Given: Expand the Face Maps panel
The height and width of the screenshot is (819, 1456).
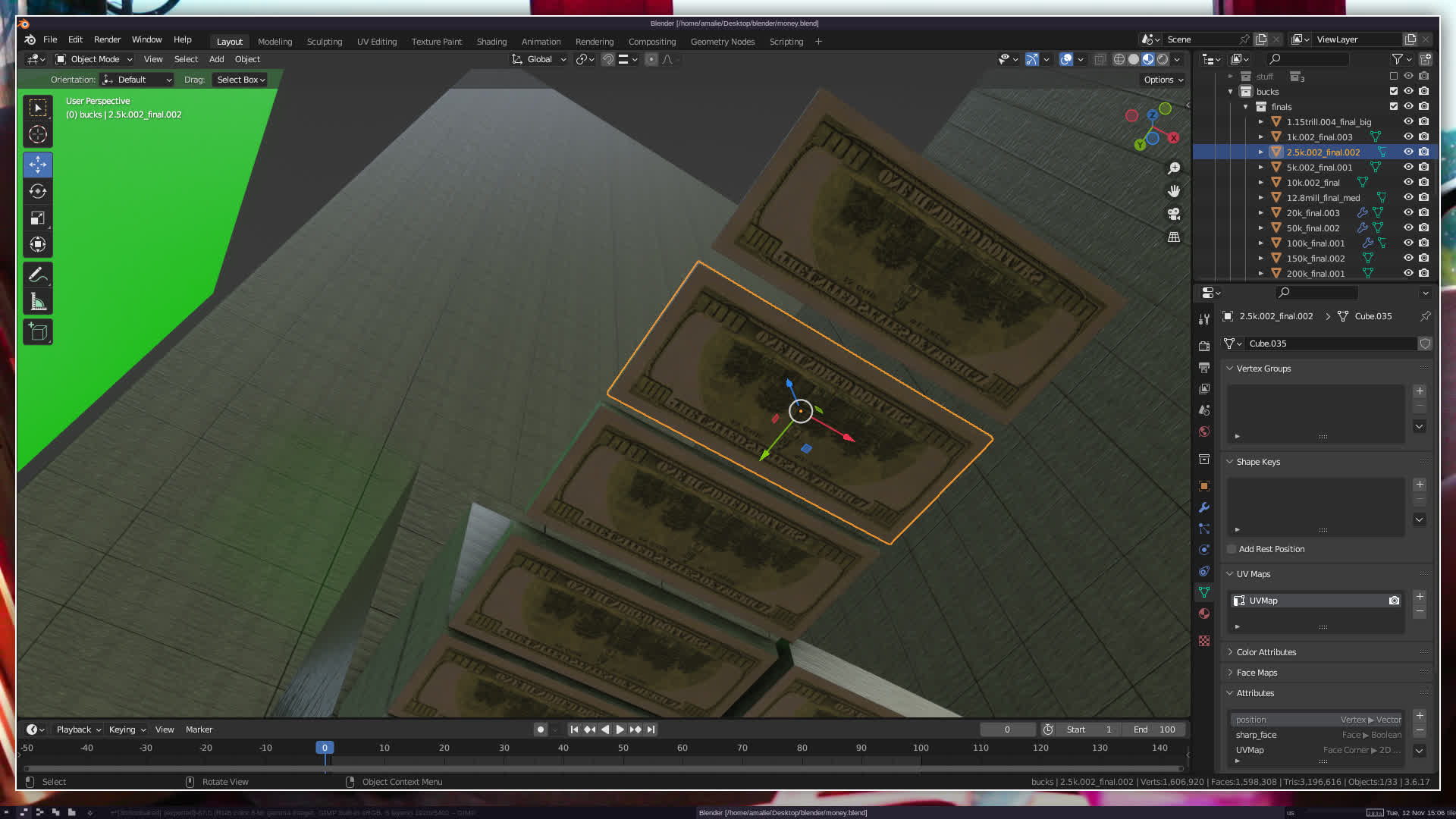Looking at the screenshot, I should 1257,673.
